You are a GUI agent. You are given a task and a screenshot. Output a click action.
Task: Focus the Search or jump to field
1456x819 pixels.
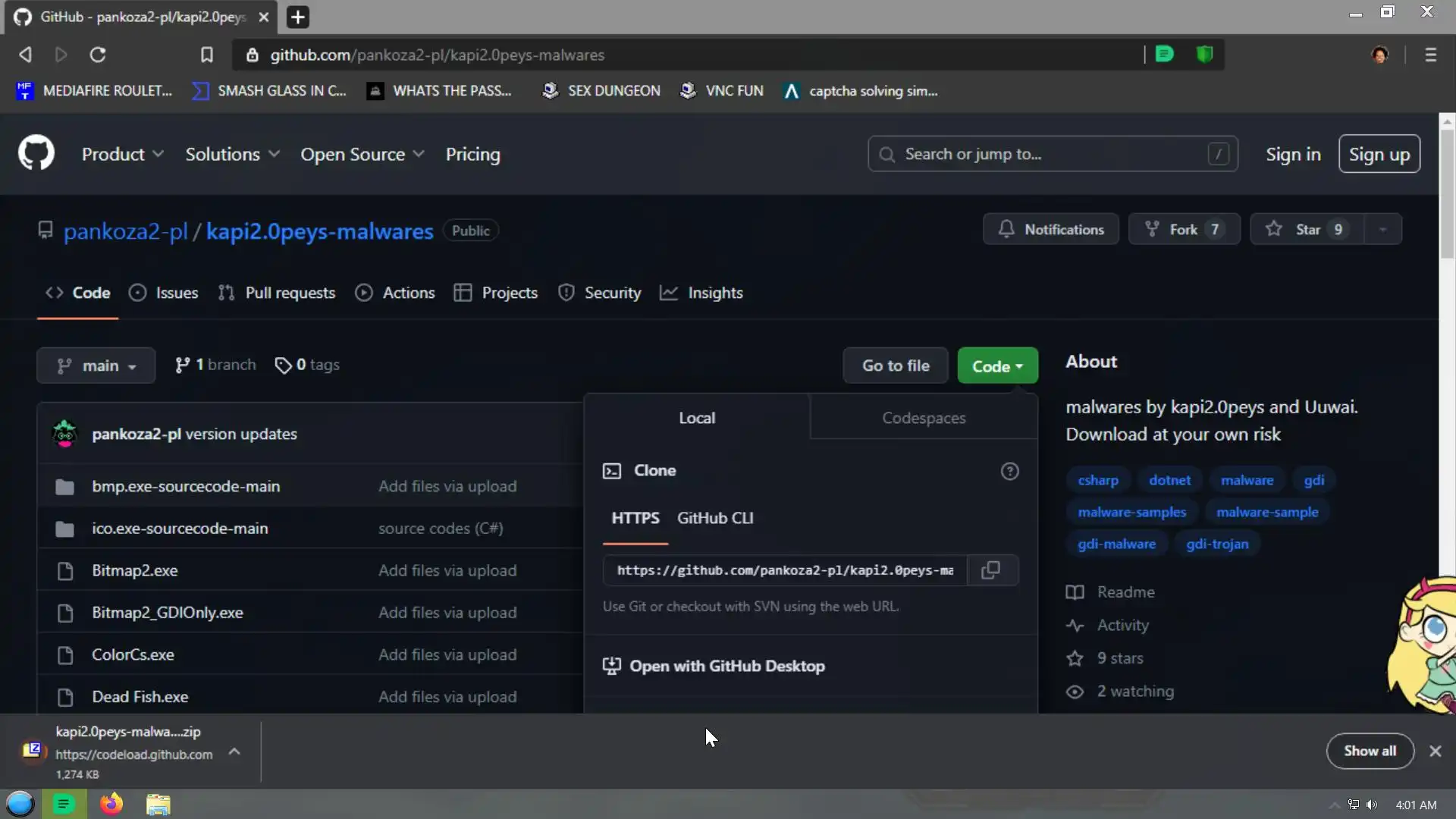click(1051, 155)
